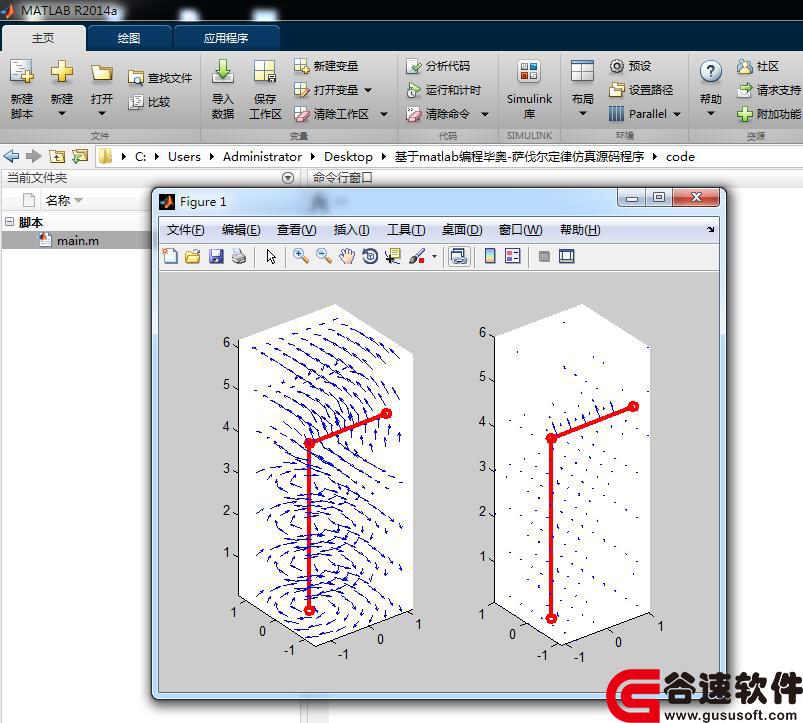Open Figure Edit (编辑) menu
Viewport: 803px width, 723px height.
(241, 230)
